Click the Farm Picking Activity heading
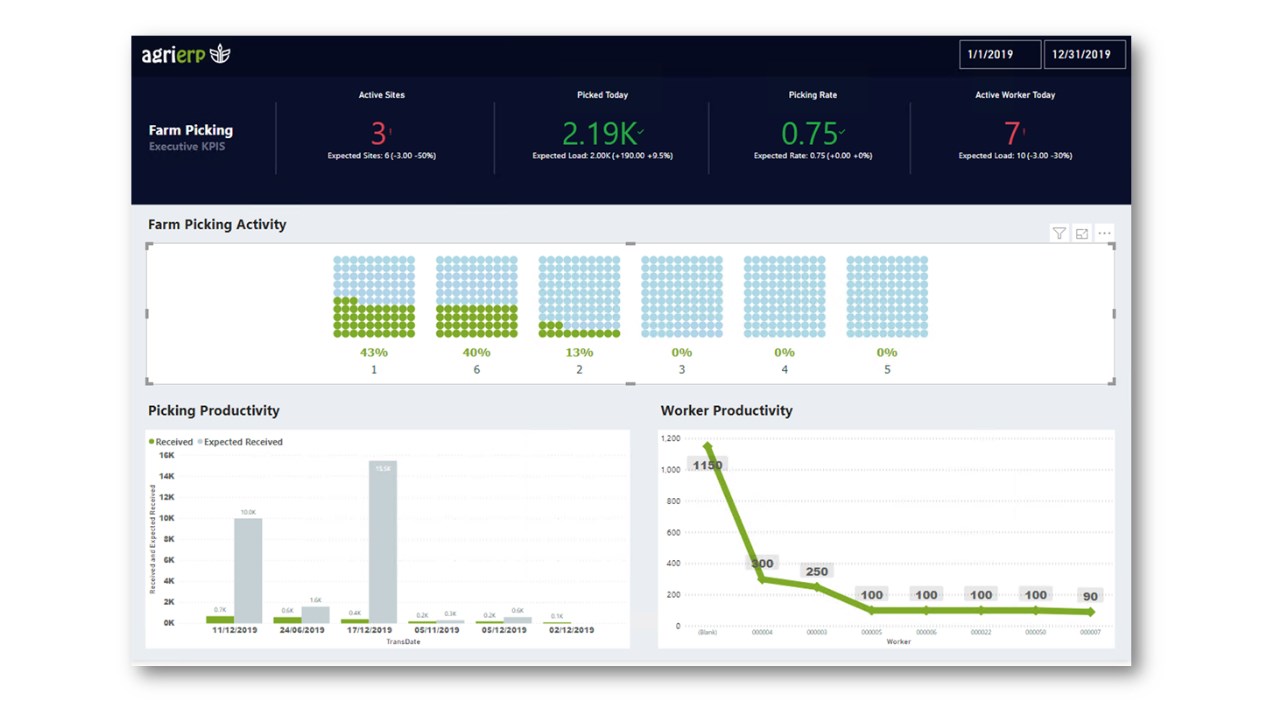This screenshot has width=1280, height=720. [x=217, y=225]
